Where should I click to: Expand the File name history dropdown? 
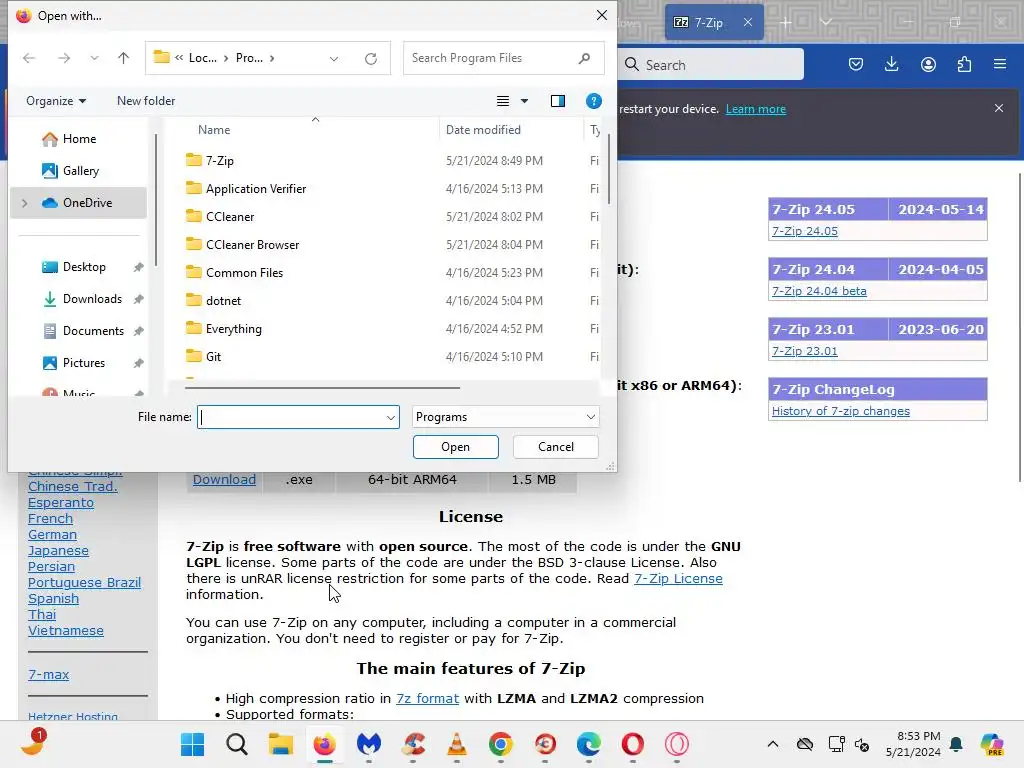(x=391, y=417)
